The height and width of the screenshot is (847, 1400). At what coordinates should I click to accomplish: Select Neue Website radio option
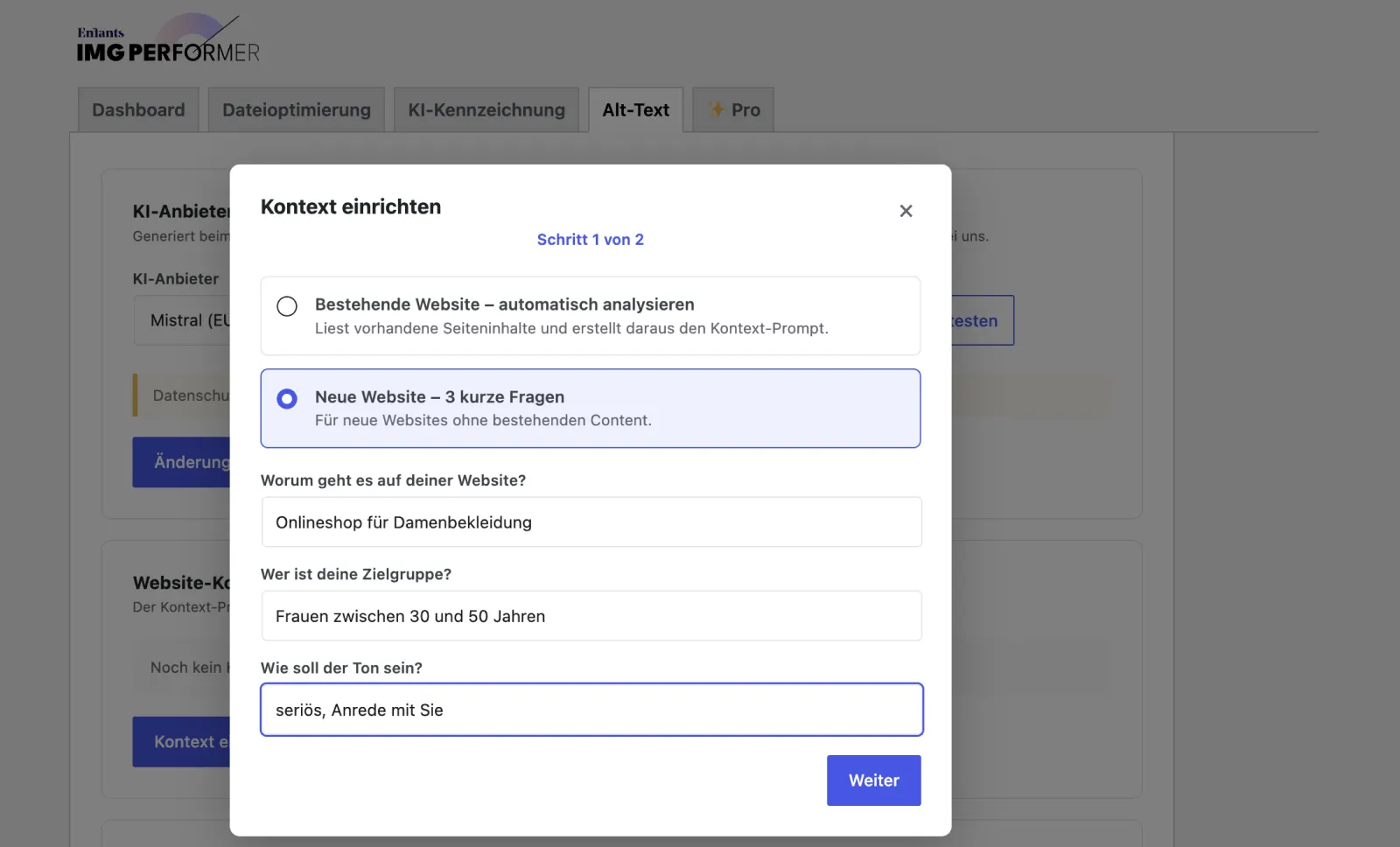(287, 399)
